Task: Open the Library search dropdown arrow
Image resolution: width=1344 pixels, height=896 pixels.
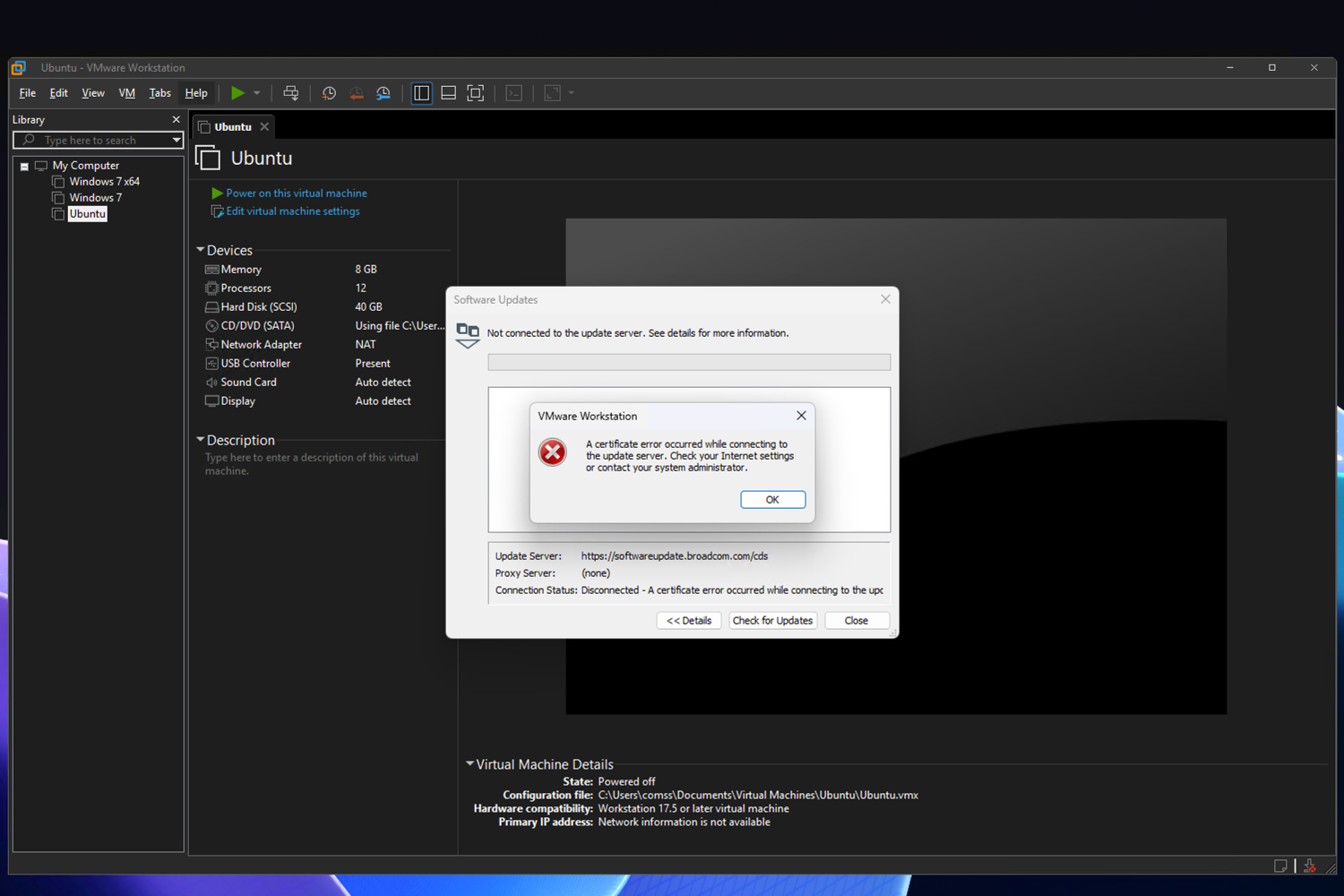Action: [x=177, y=140]
